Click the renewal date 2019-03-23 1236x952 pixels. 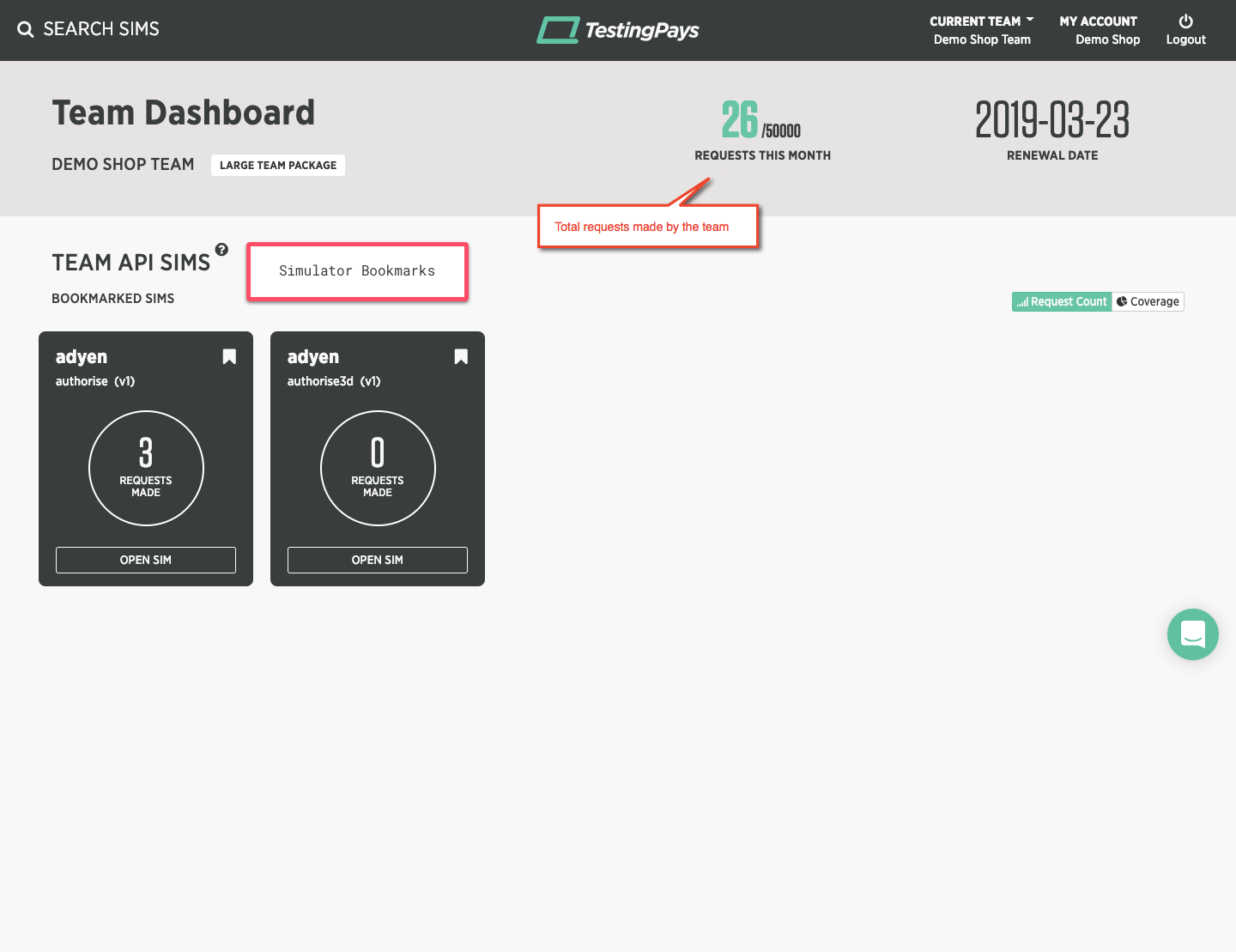click(x=1052, y=120)
